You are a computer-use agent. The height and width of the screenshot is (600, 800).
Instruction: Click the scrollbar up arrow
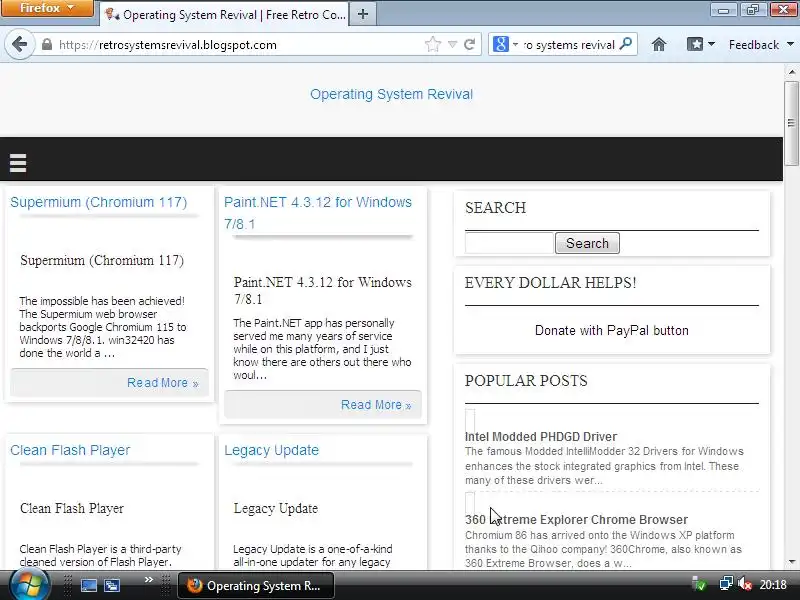791,72
